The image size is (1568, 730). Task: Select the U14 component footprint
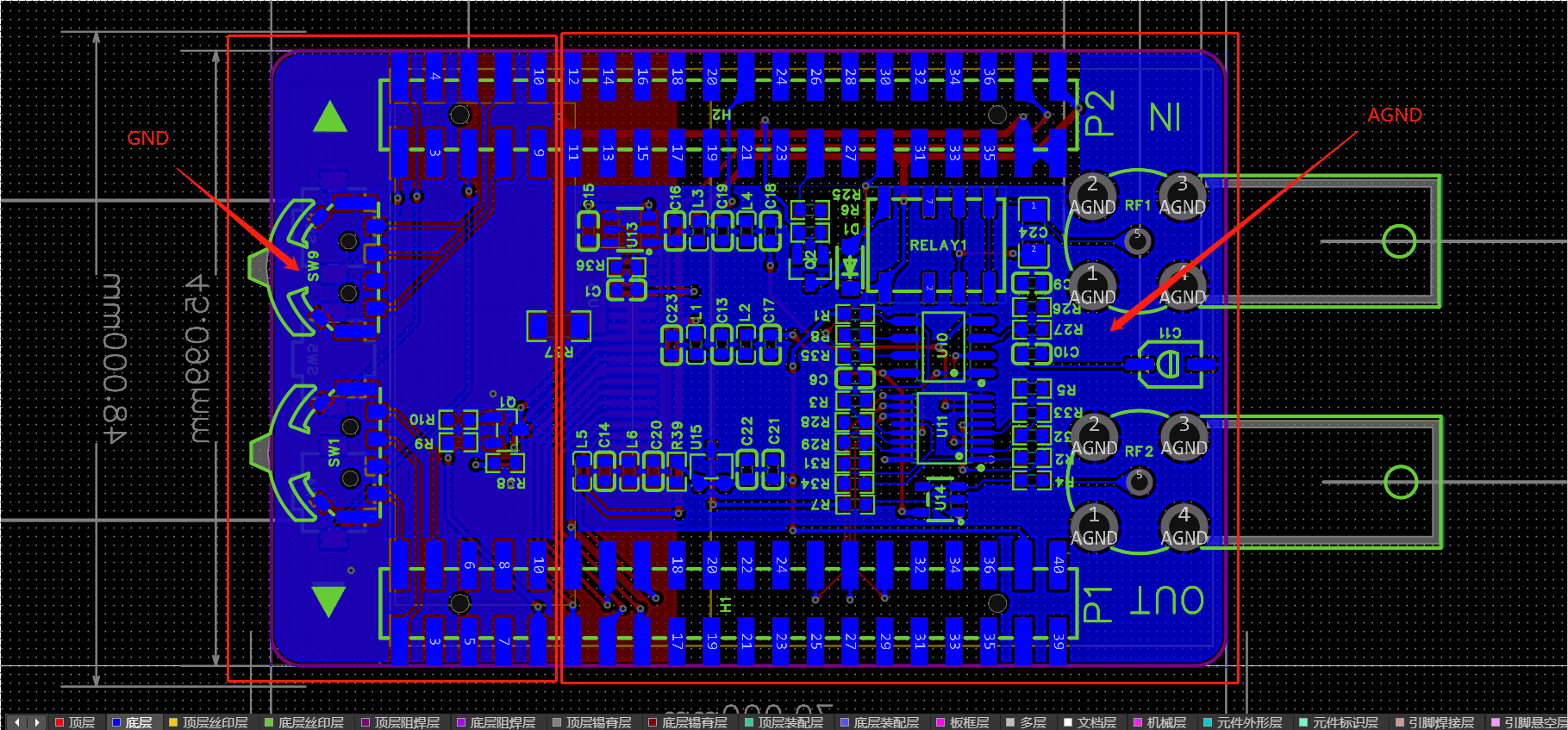940,497
